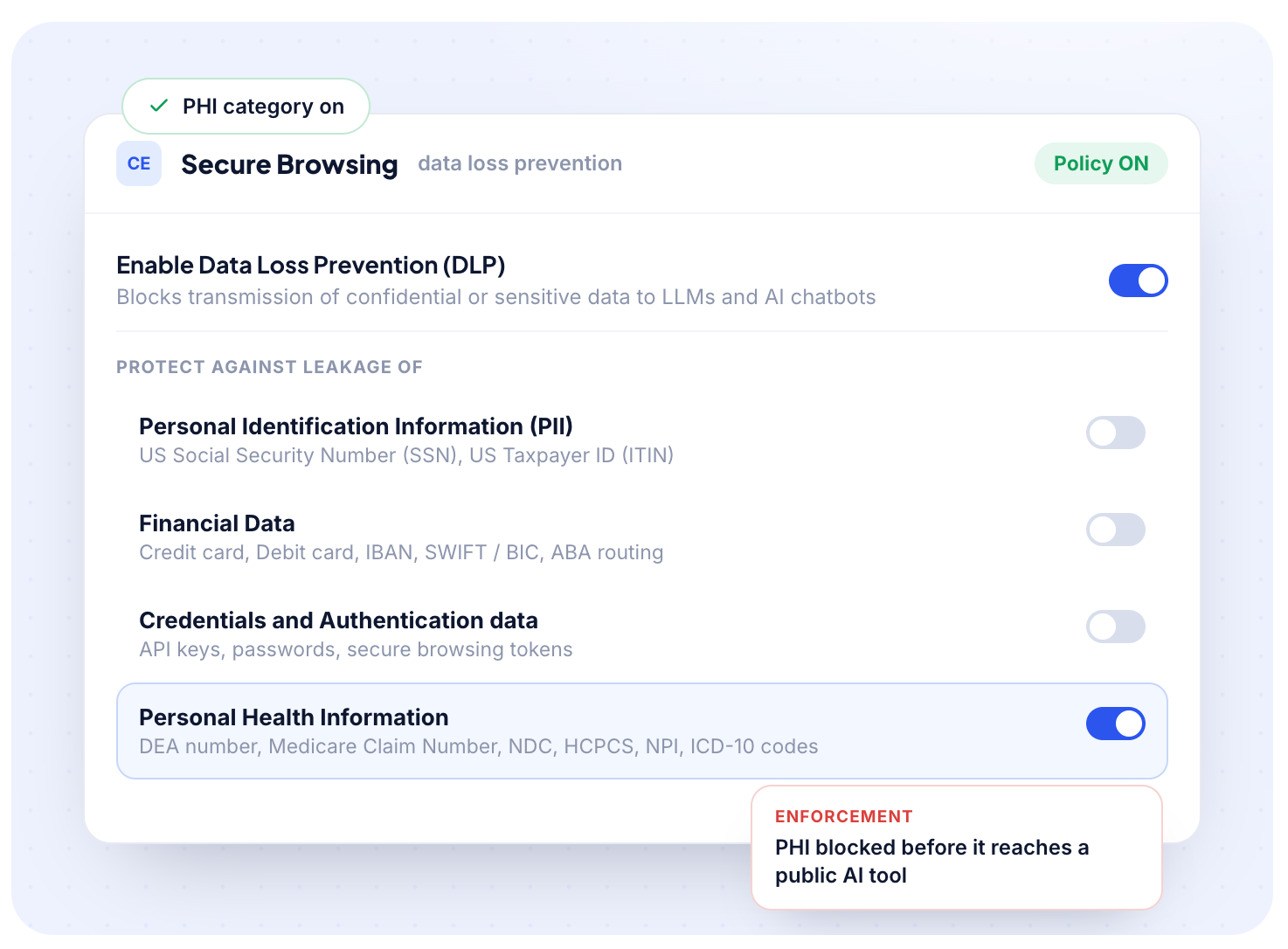Click the PHI category on pill

tap(246, 106)
